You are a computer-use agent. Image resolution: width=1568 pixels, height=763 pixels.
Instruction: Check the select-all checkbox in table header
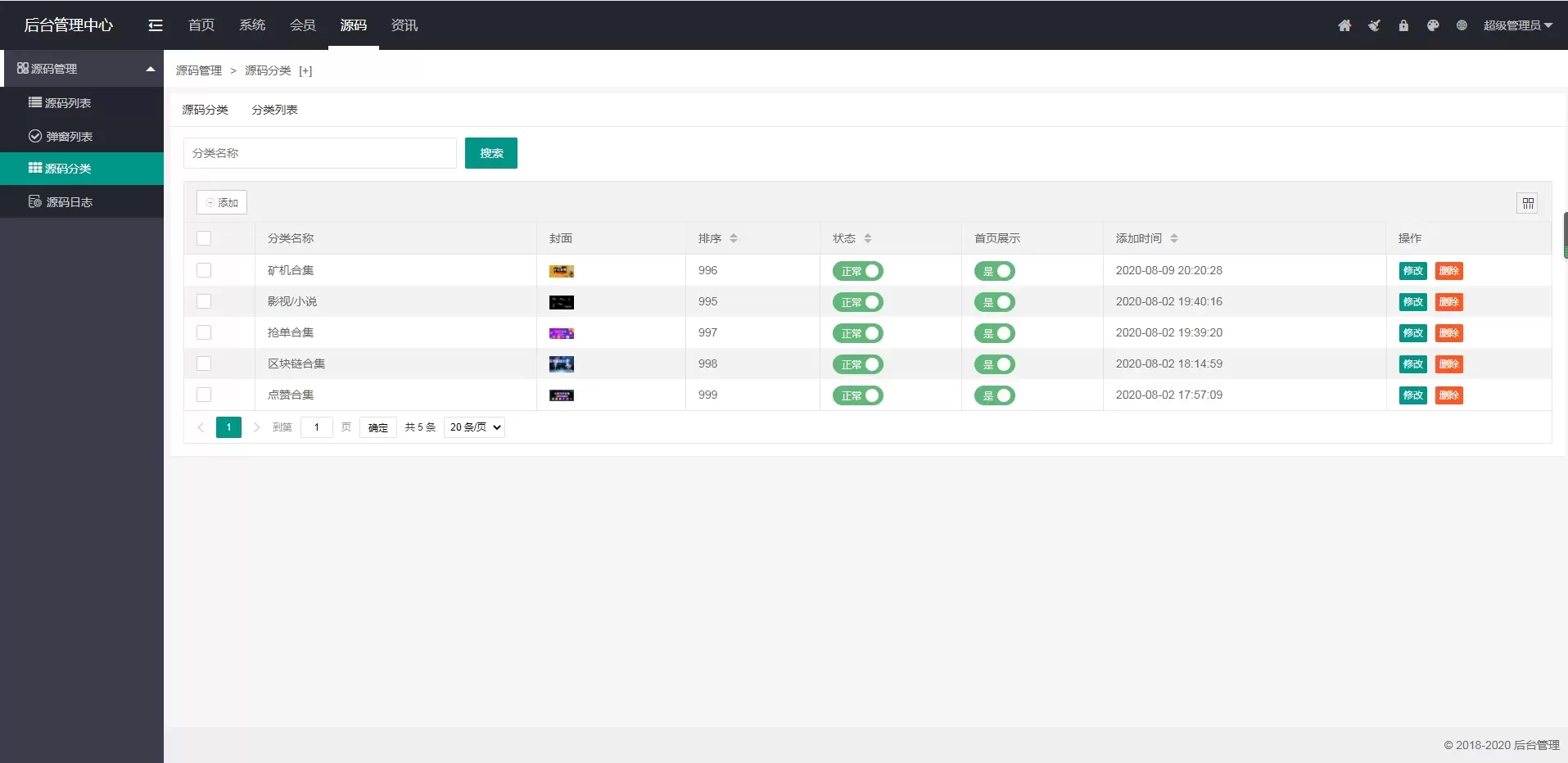pyautogui.click(x=204, y=238)
